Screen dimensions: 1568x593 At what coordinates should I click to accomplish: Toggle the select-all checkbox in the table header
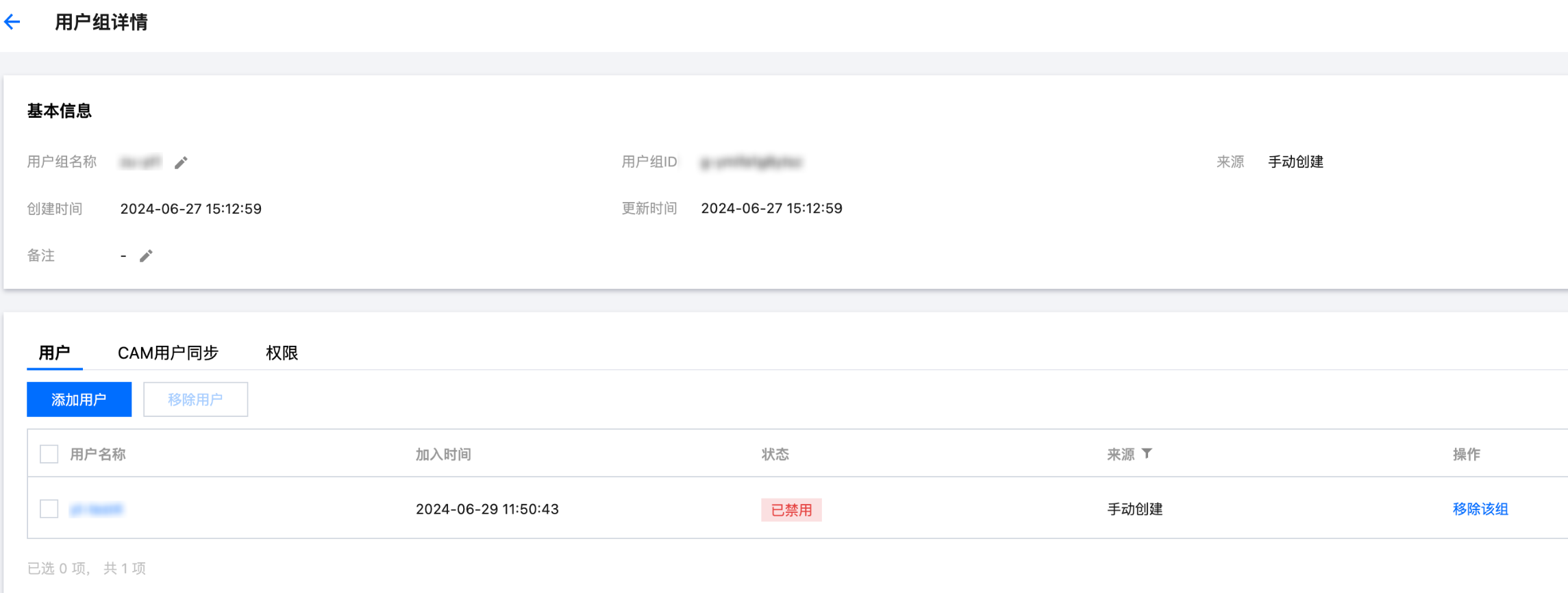tap(49, 454)
